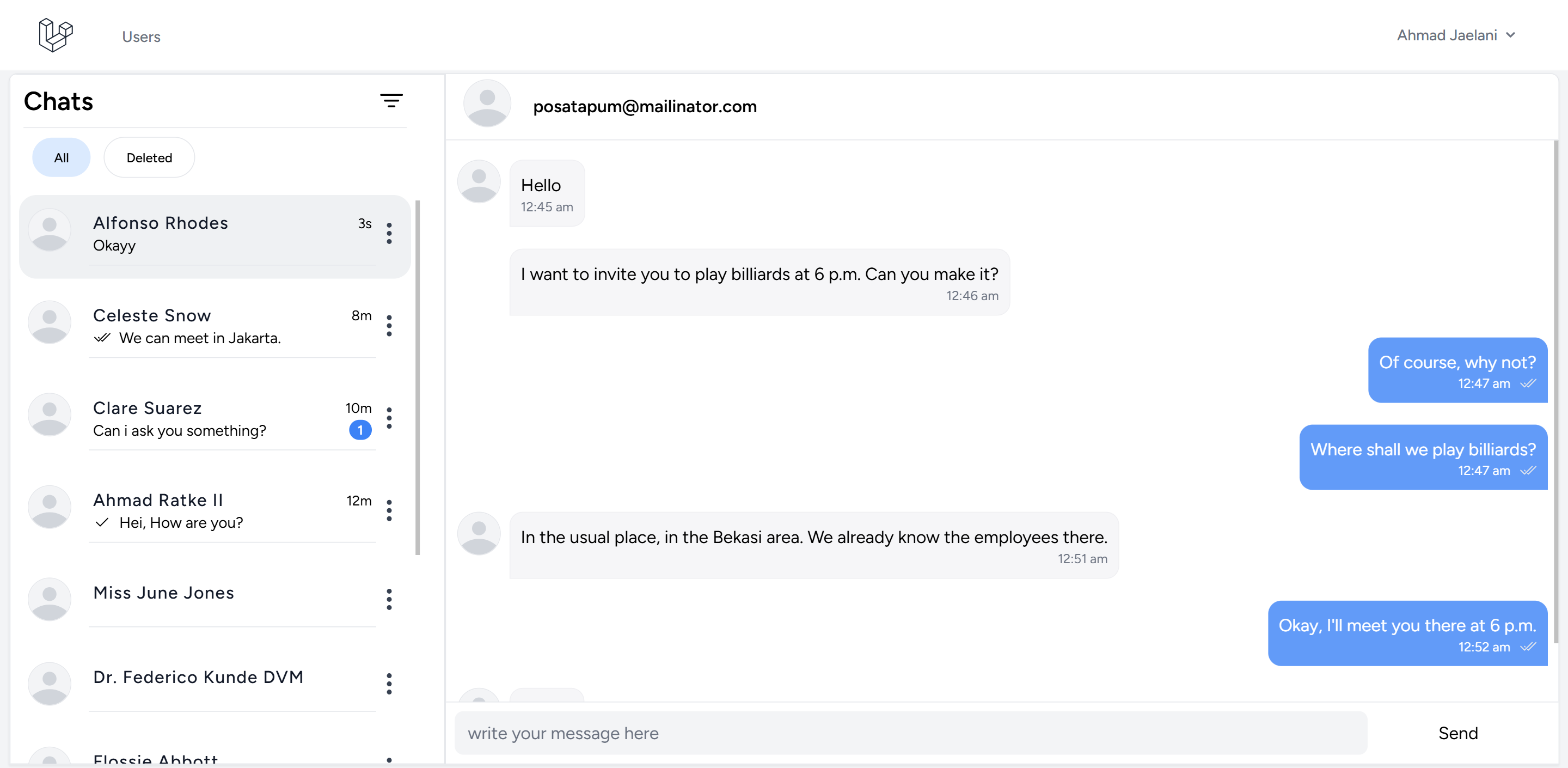Image resolution: width=1568 pixels, height=768 pixels.
Task: Open options menu for Alfonso Rhodes chat
Action: point(389,233)
